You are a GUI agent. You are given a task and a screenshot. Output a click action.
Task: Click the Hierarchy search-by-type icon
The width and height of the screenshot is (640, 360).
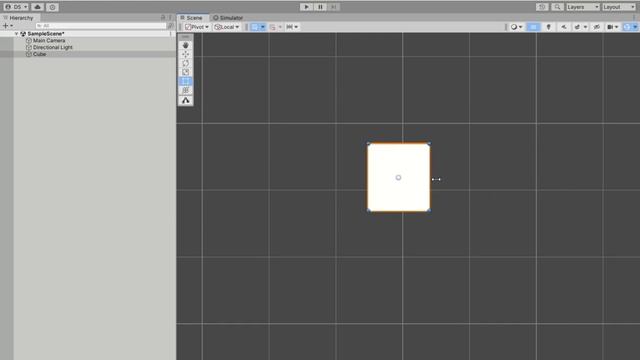171,26
